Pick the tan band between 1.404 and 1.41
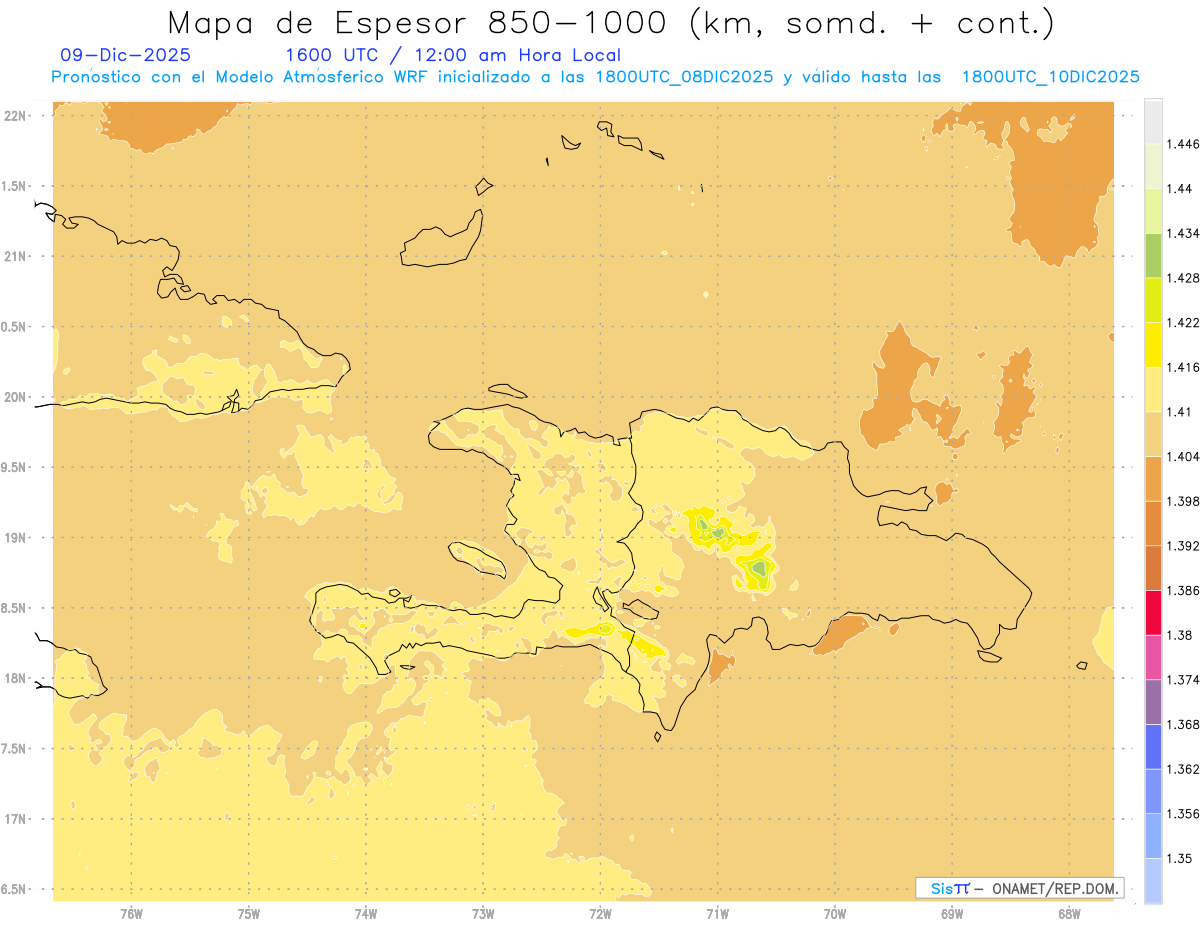Viewport: 1200px width, 927px height. click(1153, 434)
